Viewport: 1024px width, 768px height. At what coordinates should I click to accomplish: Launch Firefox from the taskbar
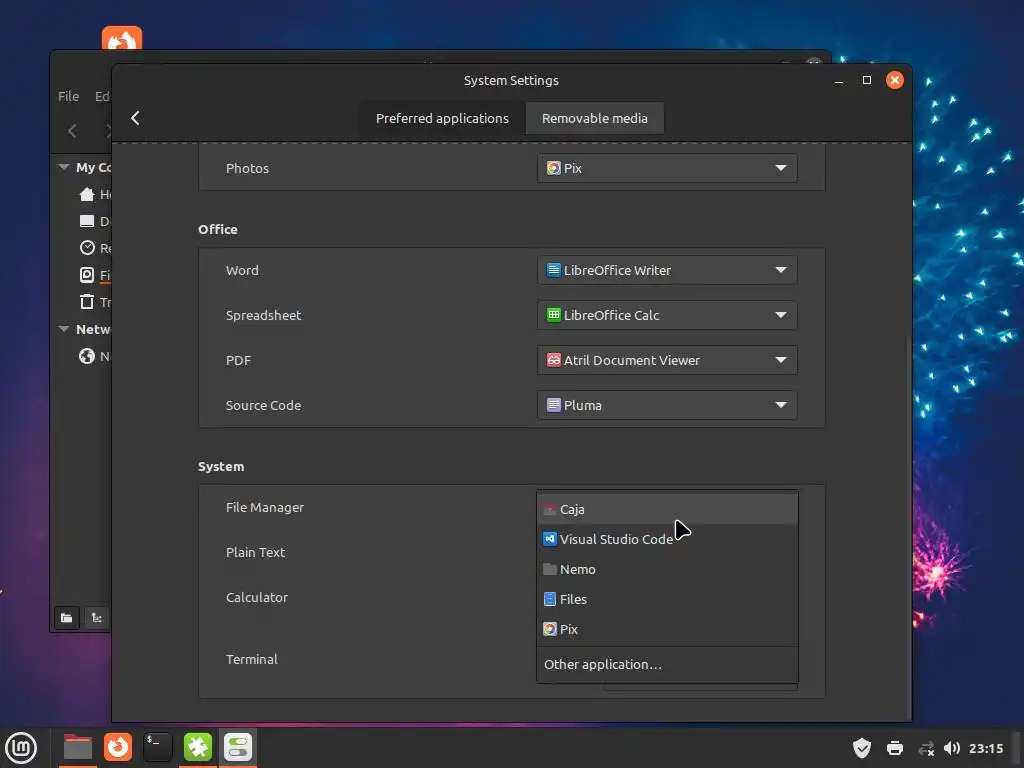118,748
